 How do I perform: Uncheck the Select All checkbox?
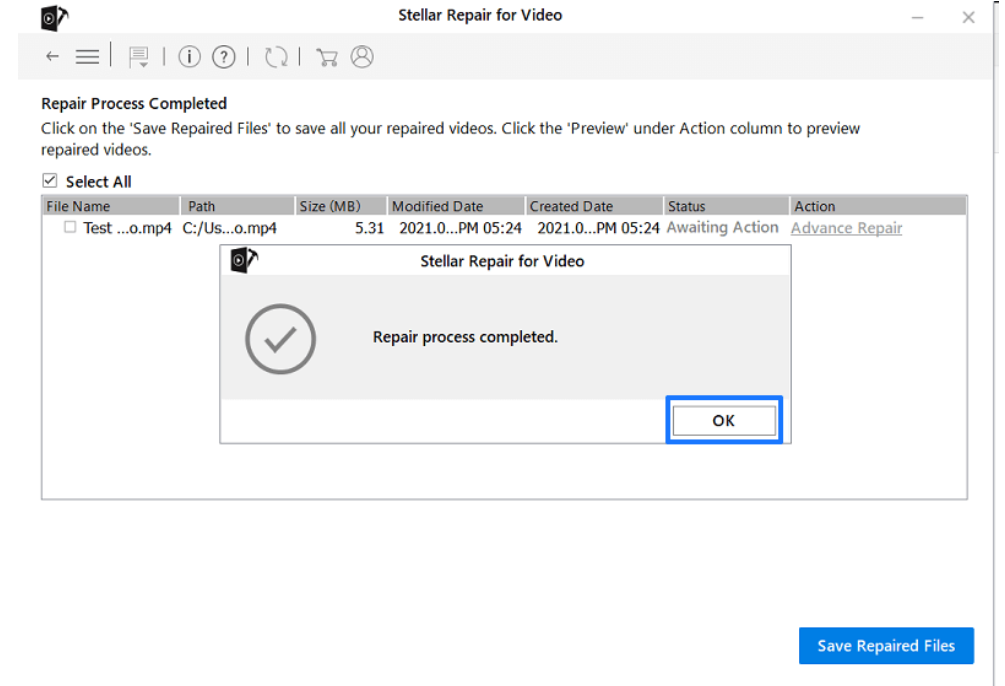(49, 181)
